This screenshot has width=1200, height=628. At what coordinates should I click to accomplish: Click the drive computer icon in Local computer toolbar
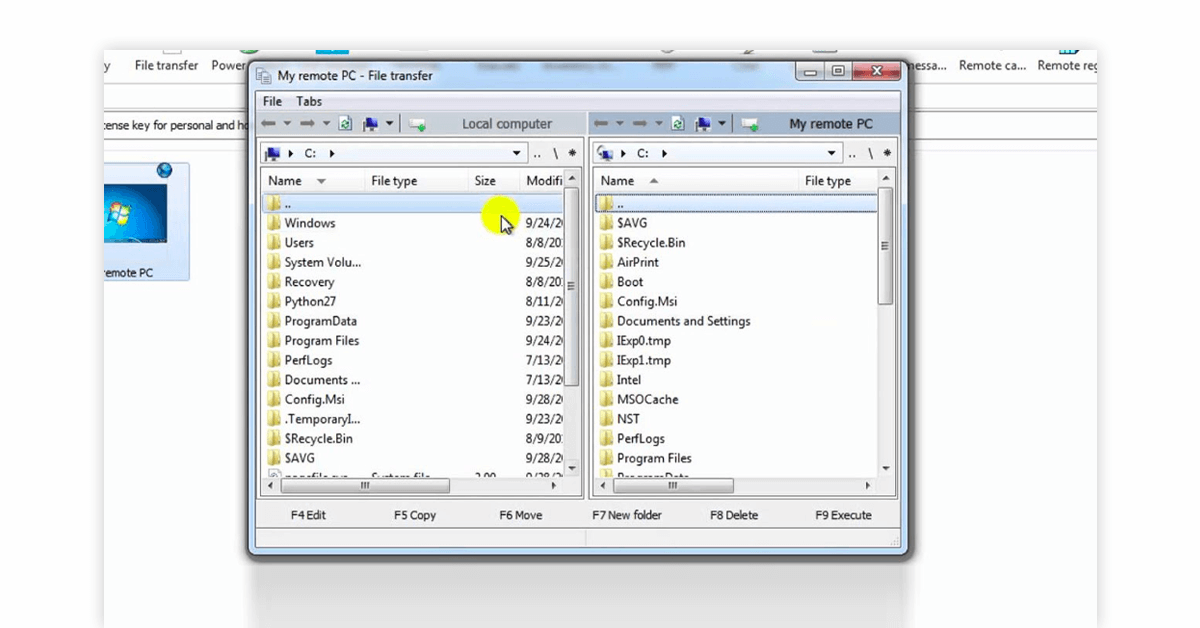coord(371,124)
